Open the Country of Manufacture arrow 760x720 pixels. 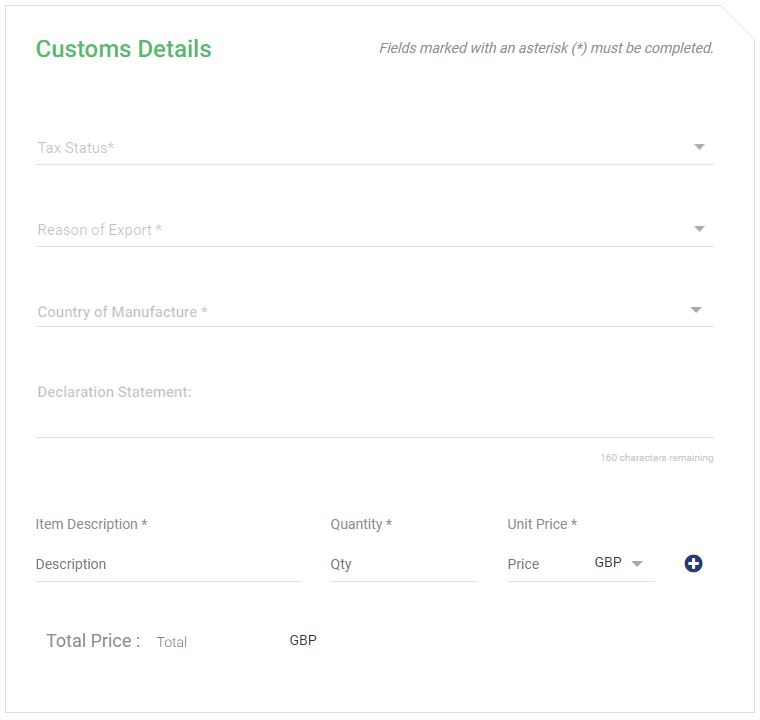point(696,310)
